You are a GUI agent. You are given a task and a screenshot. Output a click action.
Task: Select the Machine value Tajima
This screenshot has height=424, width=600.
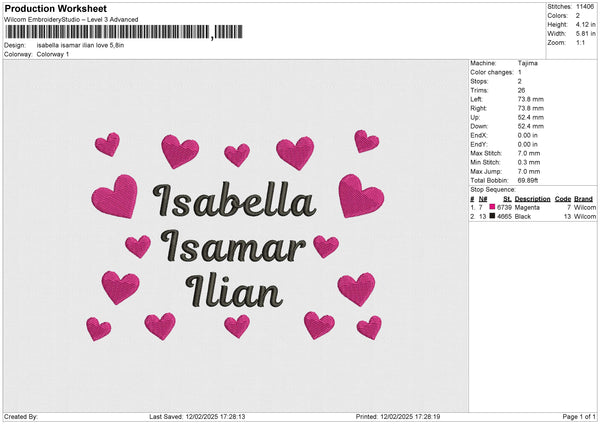click(x=528, y=63)
